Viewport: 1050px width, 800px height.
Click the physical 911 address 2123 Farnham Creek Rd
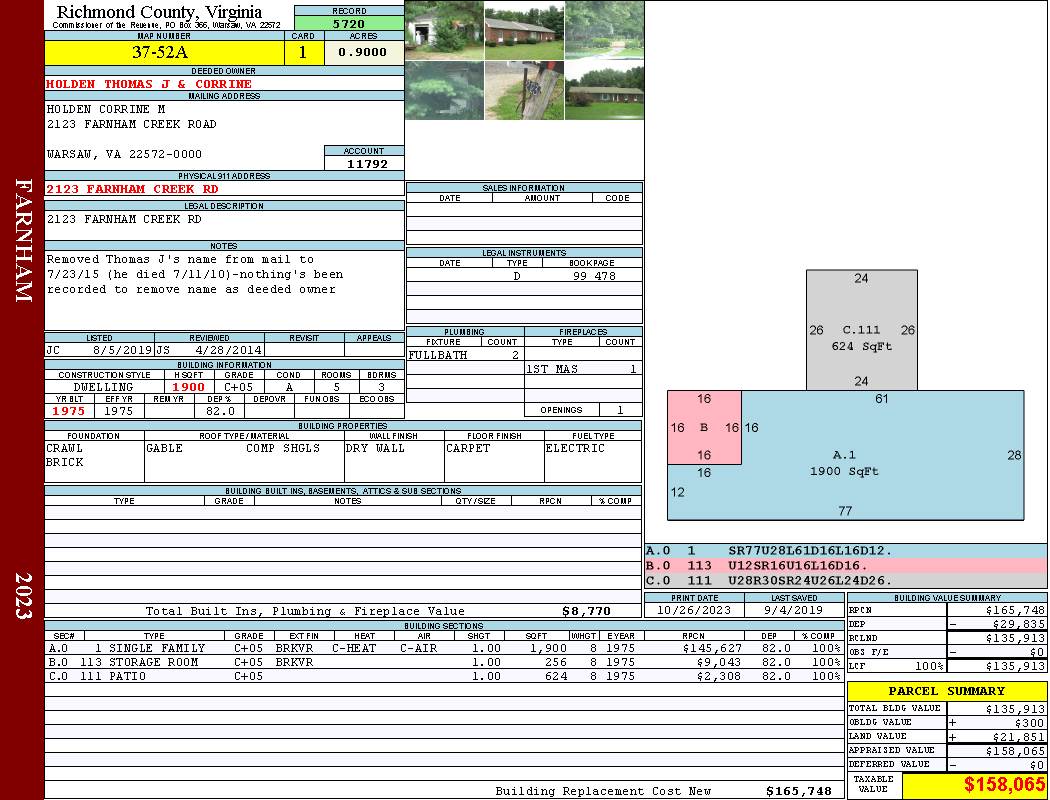[133, 189]
